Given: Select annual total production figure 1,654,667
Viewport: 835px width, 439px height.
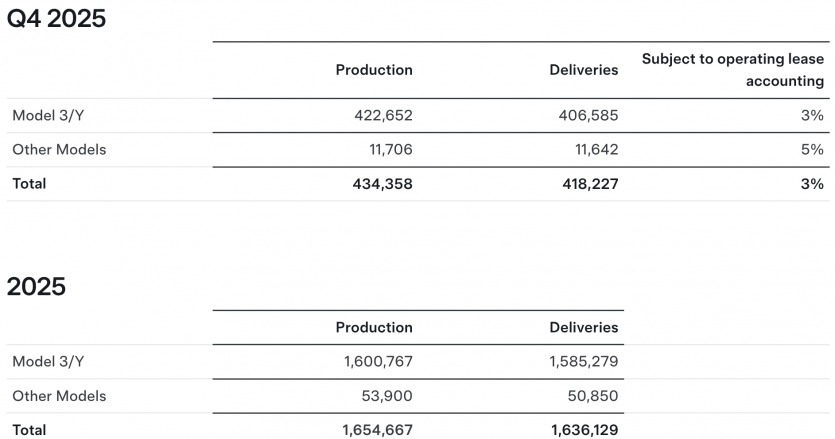Looking at the screenshot, I should coord(376,430).
